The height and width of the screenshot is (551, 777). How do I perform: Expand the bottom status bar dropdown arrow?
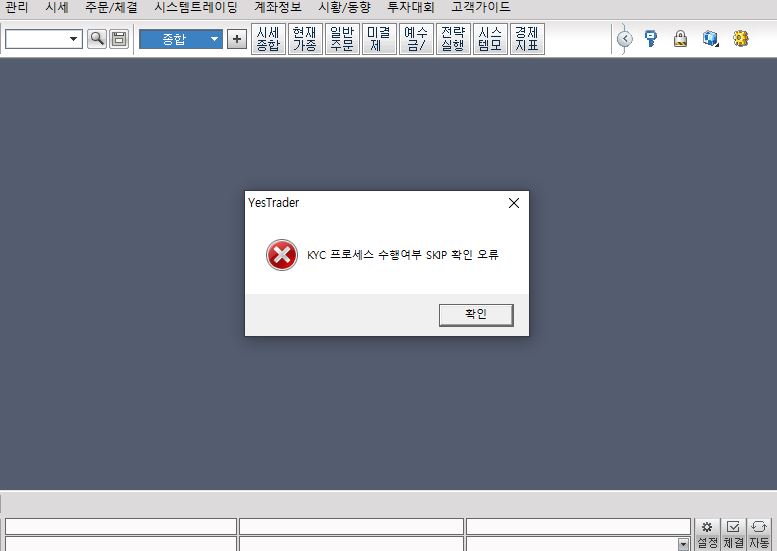coord(684,545)
